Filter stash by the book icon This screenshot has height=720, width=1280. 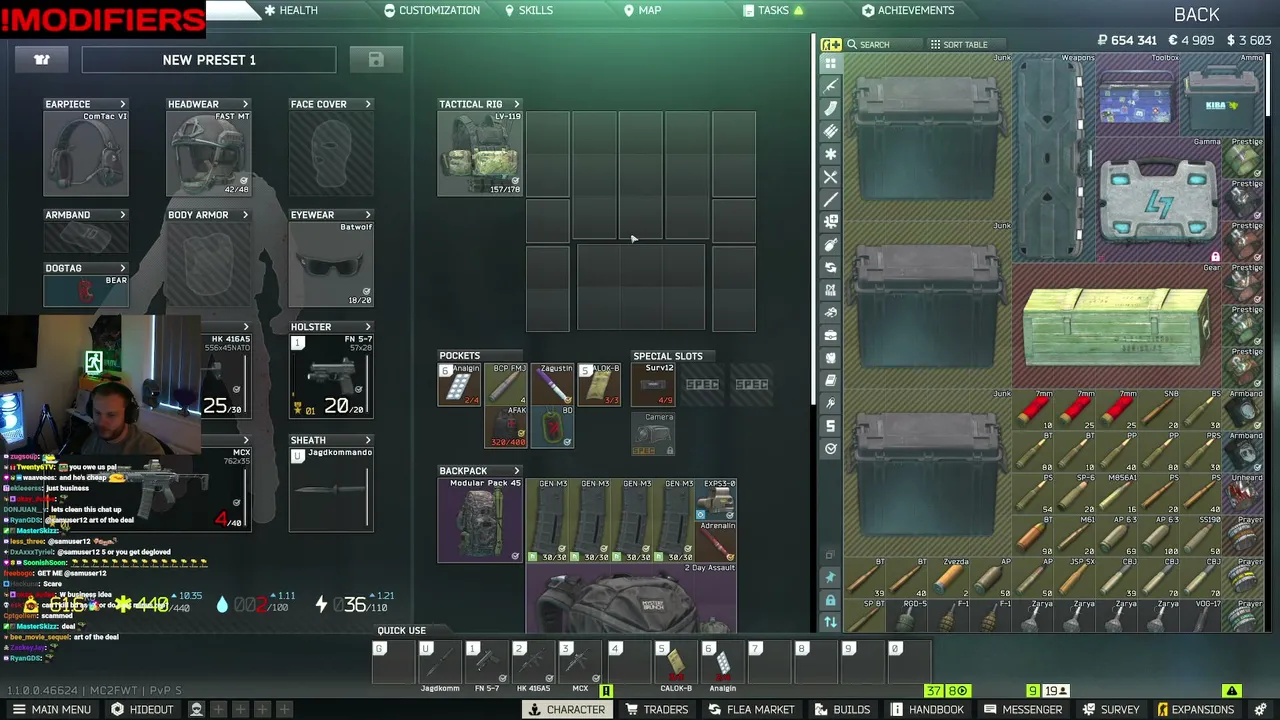pos(830,381)
